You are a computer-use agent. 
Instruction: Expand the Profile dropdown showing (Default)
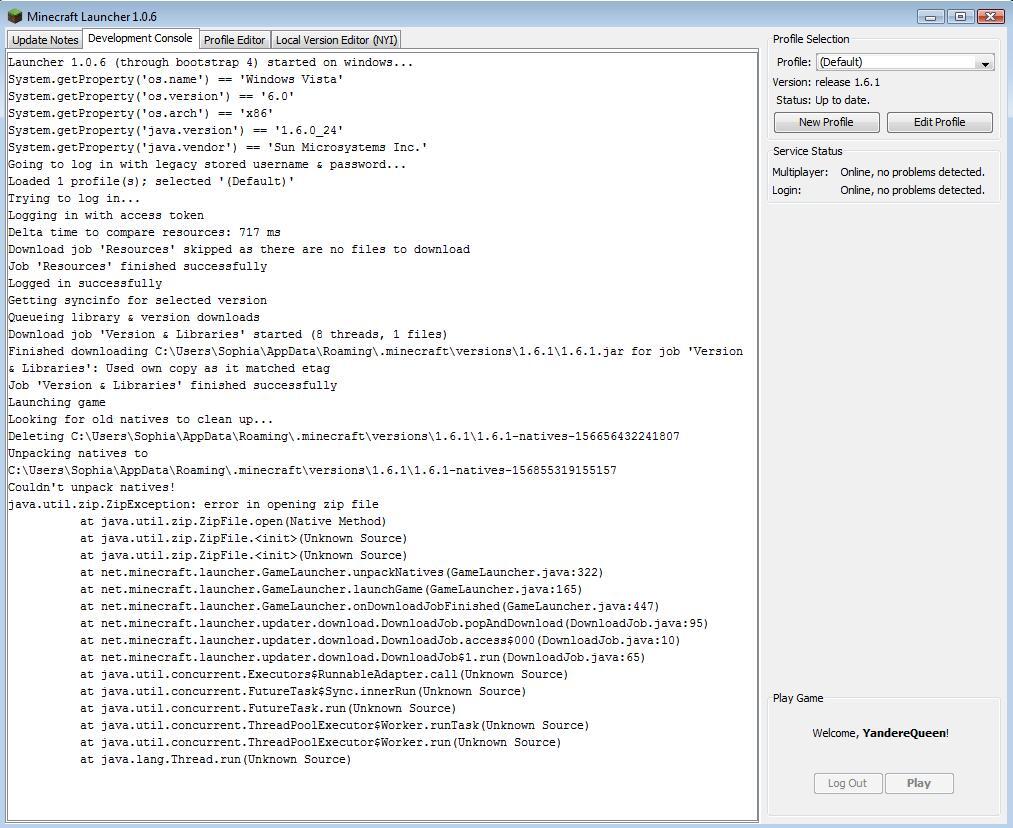coord(905,62)
